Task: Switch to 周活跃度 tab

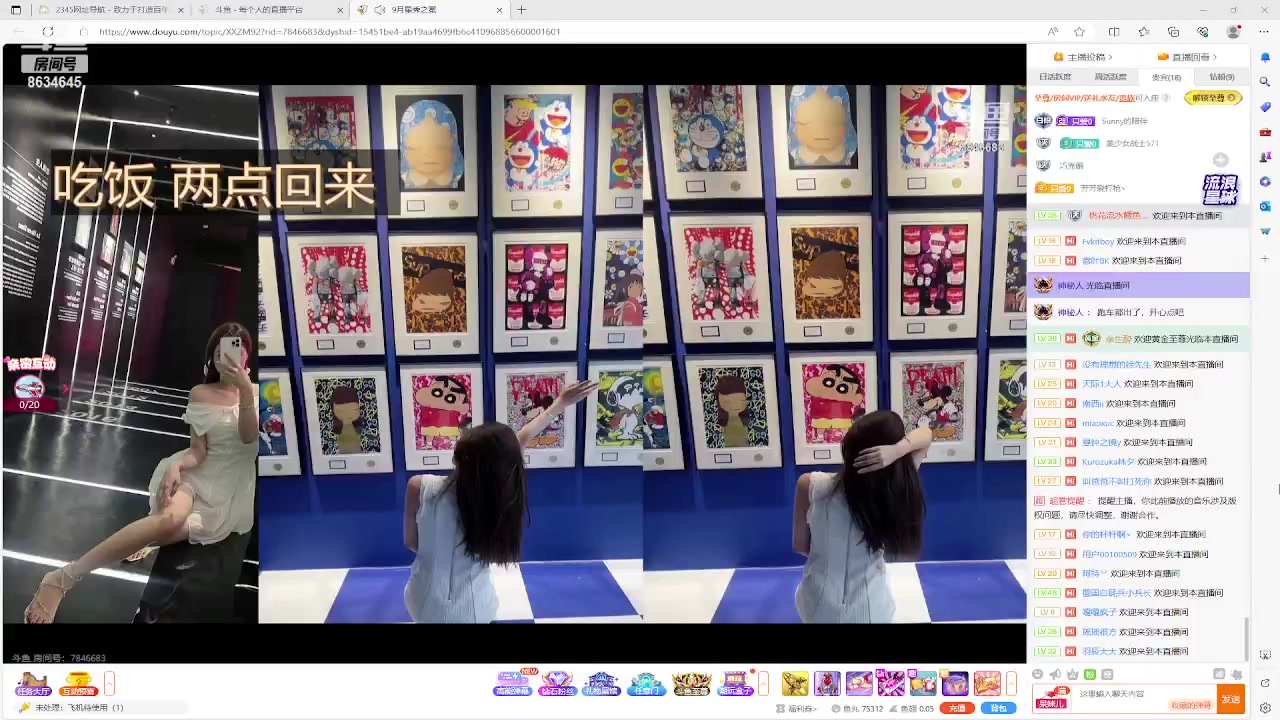Action: click(x=1110, y=77)
